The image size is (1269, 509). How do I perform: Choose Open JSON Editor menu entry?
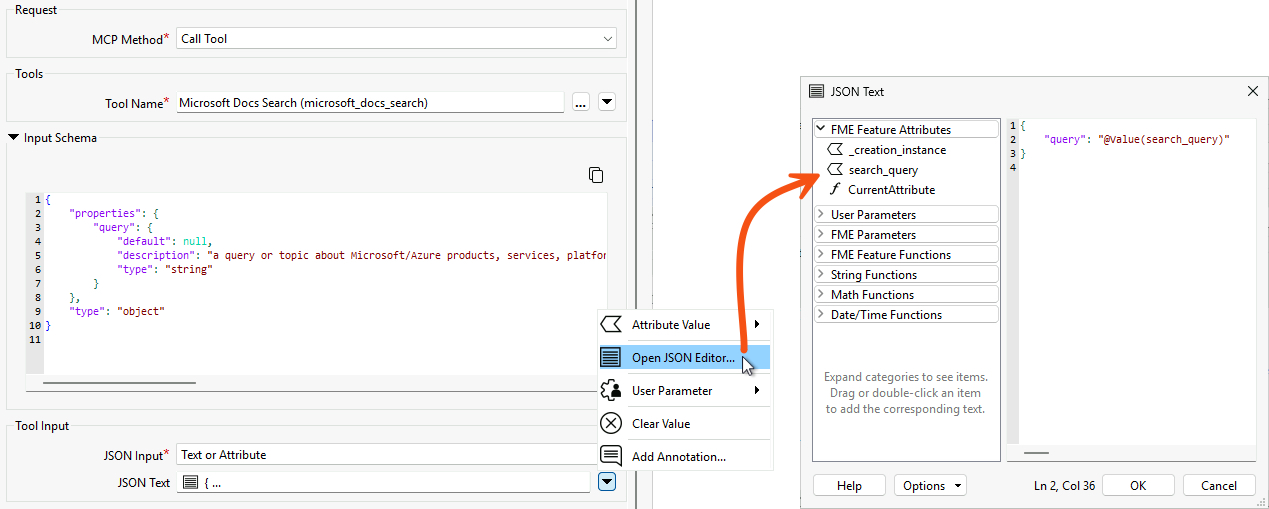684,358
